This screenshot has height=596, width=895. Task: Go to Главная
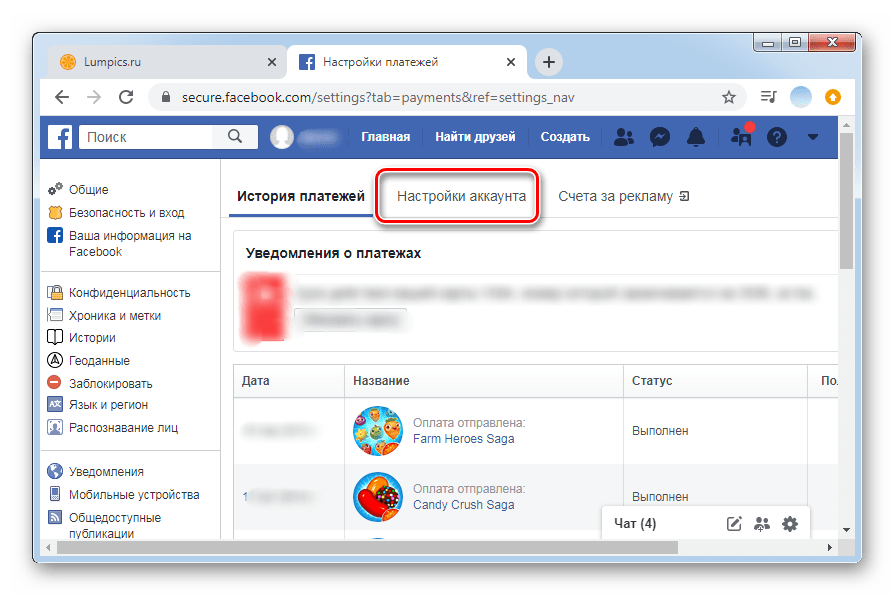[385, 137]
